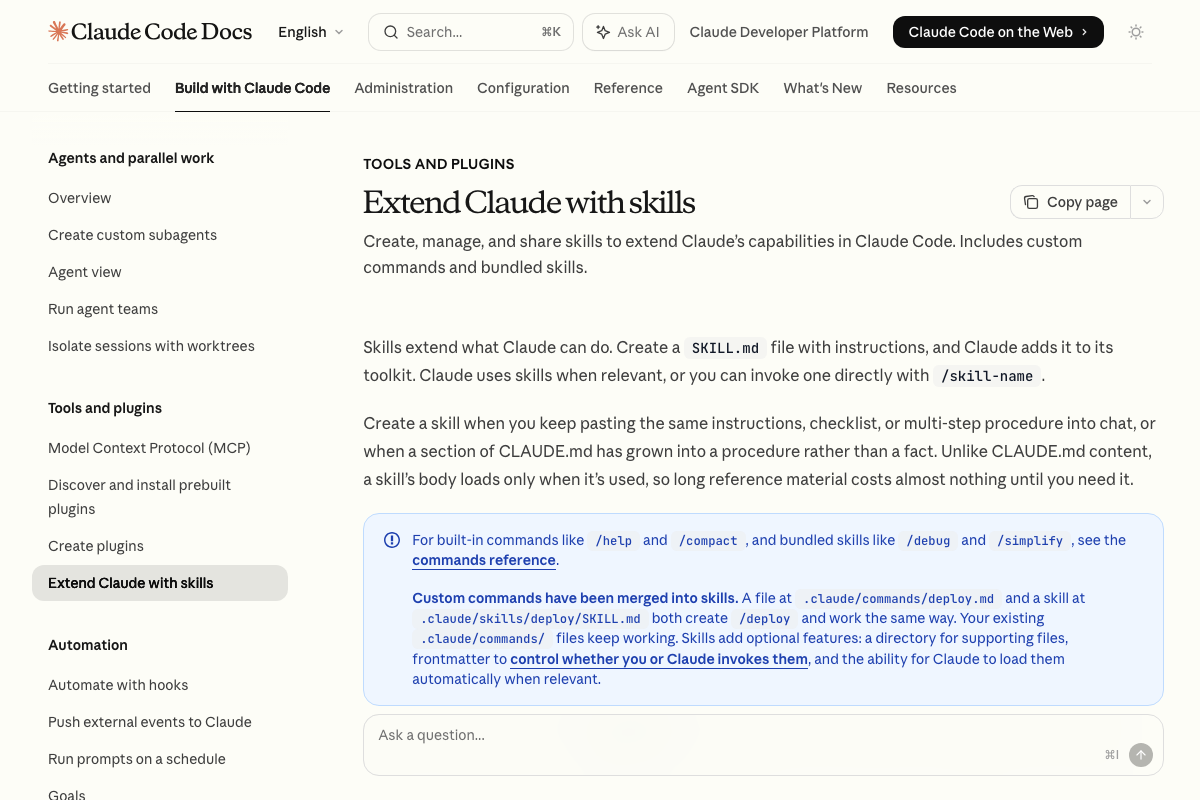Viewport: 1200px width, 800px height.
Task: Open Run prompts on a schedule page
Action: coord(137,759)
